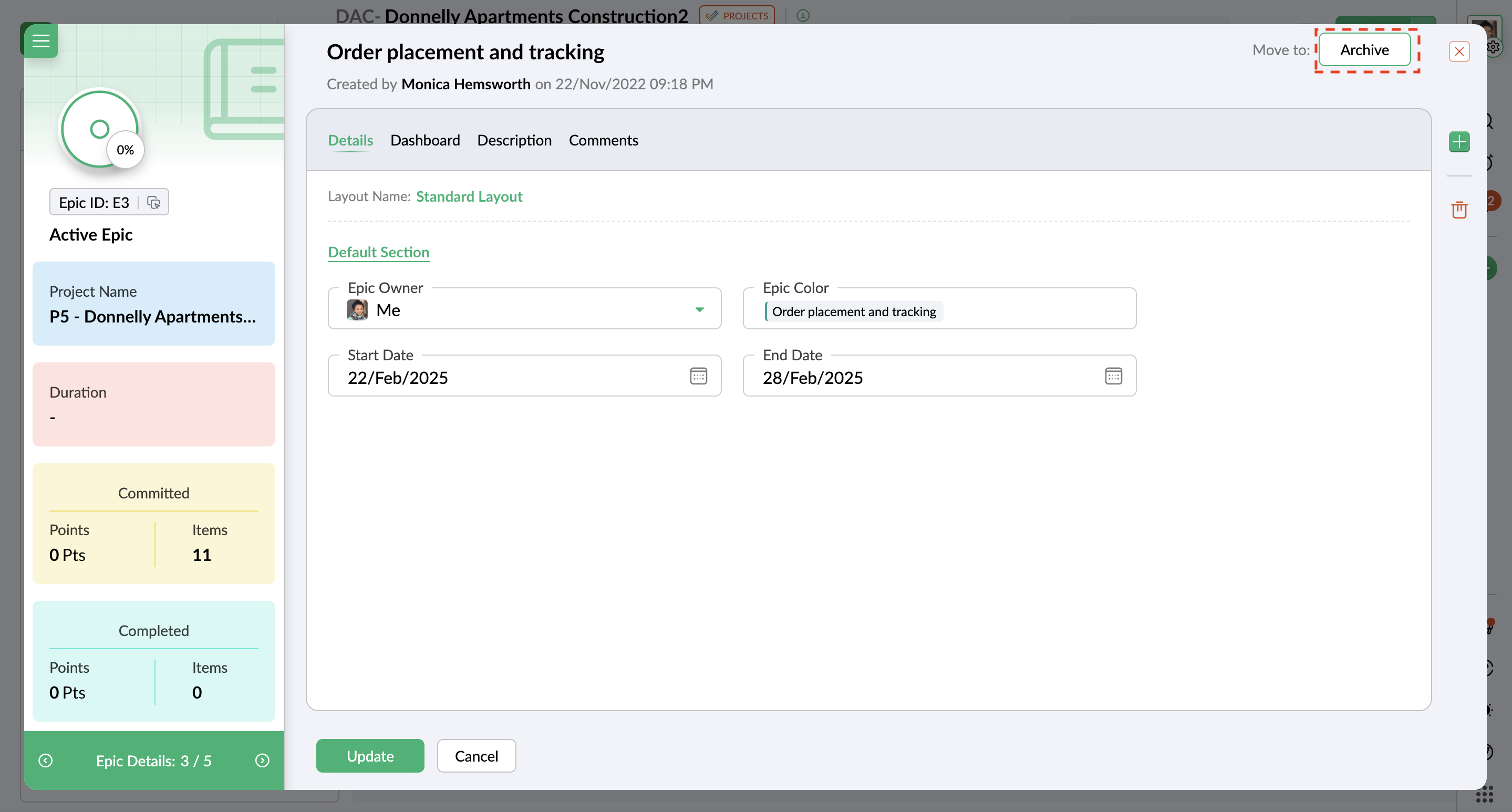The image size is (1512, 812).
Task: Open the End Date calendar picker
Action: (x=1113, y=376)
